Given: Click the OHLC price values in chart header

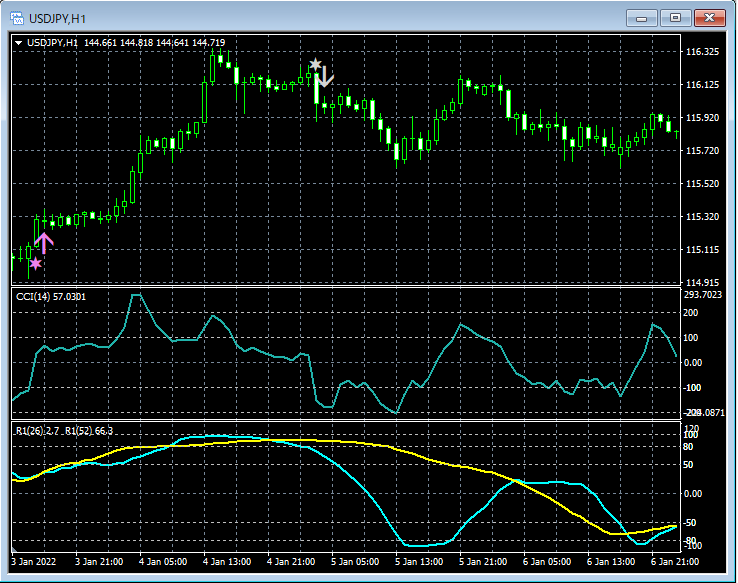Looking at the screenshot, I should click(x=155, y=42).
